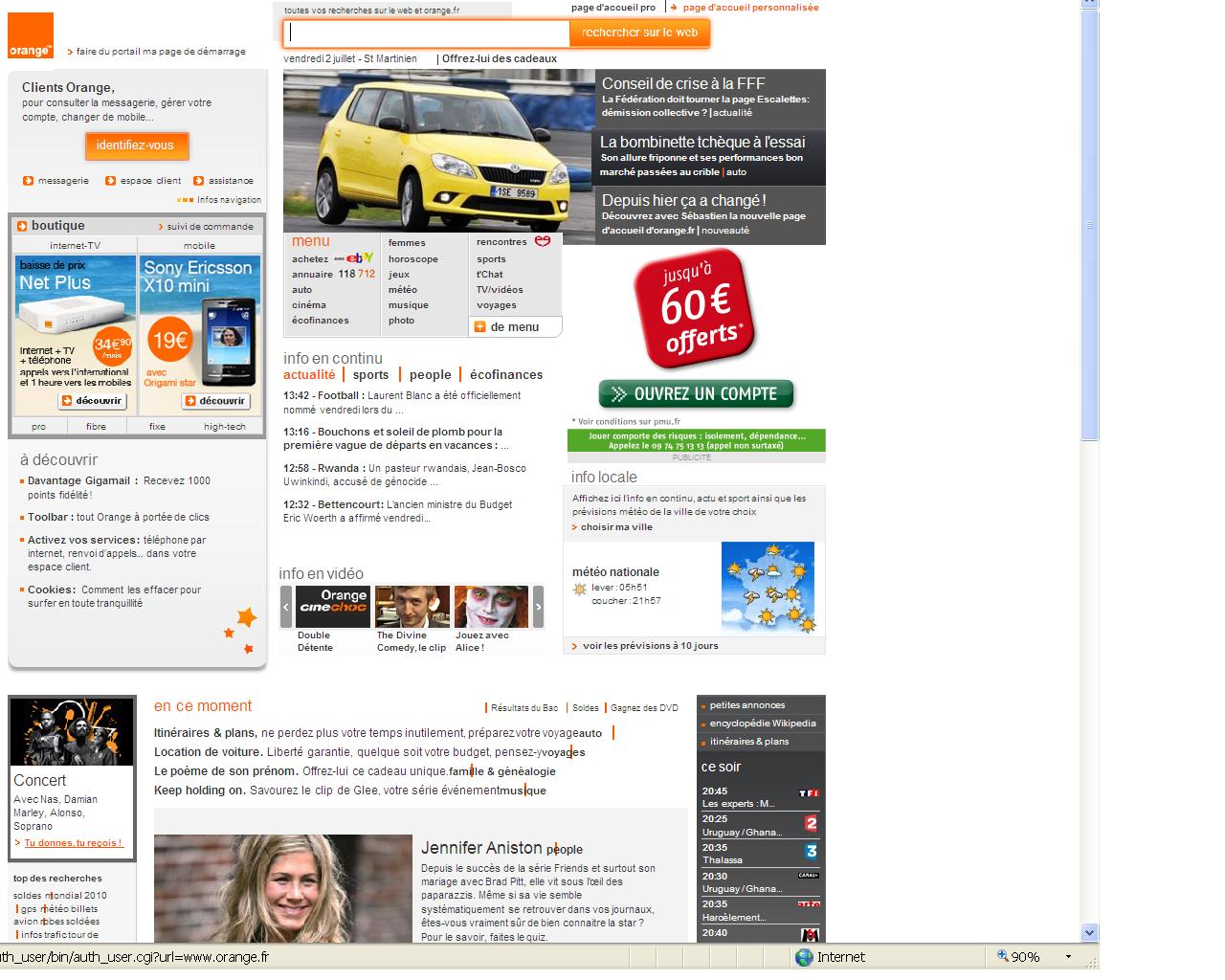Viewport: 1225px width, 980px height.
Task: Open the 'choisir ma ville' link
Action: [616, 526]
